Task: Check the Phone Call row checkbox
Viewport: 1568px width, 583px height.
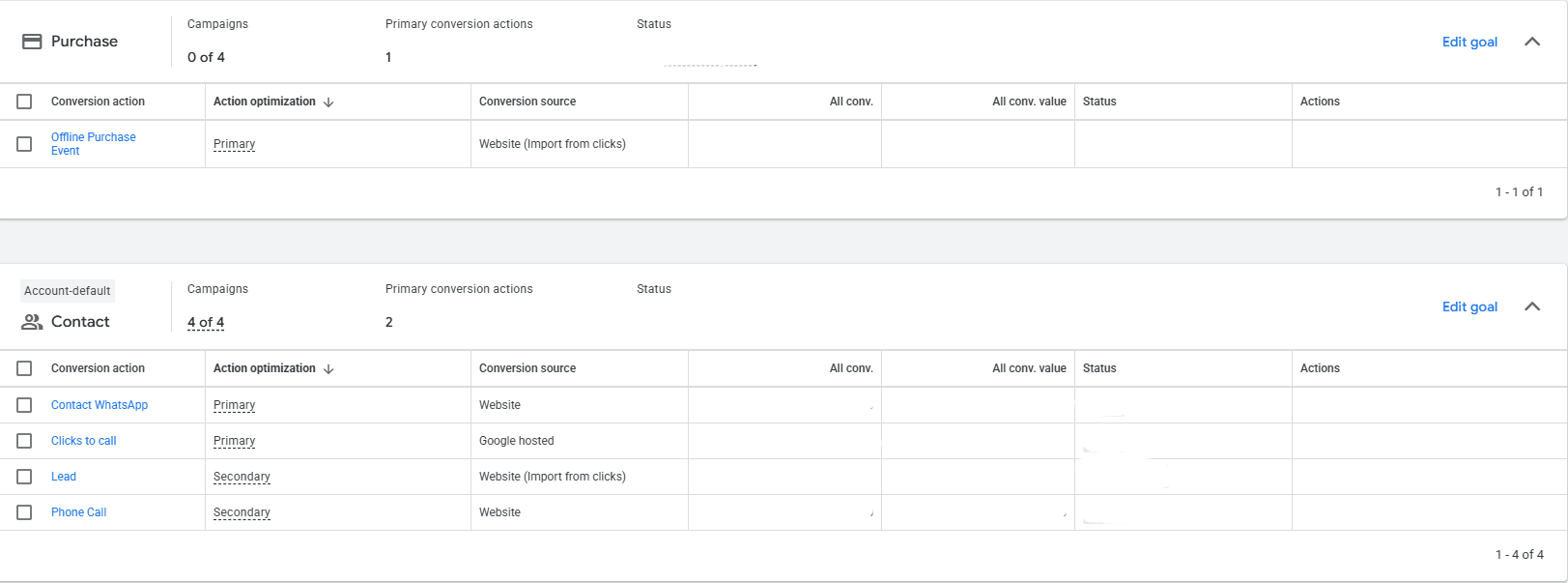Action: pos(24,512)
